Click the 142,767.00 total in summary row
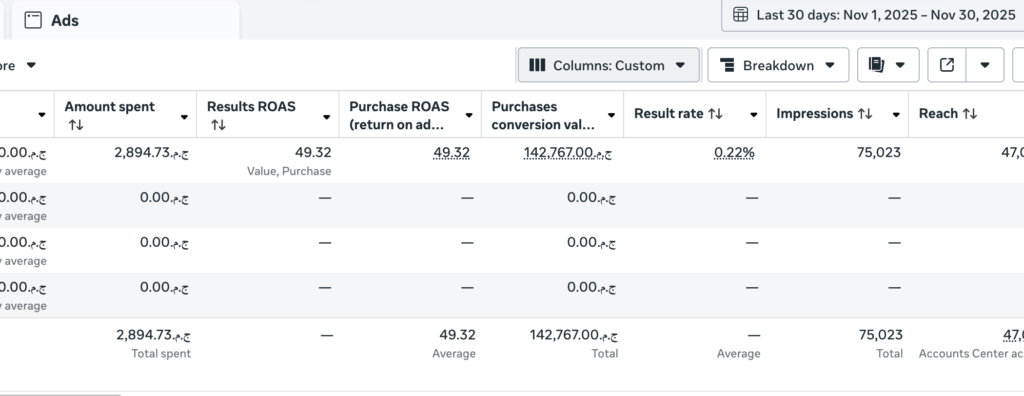1024x396 pixels. coord(573,335)
